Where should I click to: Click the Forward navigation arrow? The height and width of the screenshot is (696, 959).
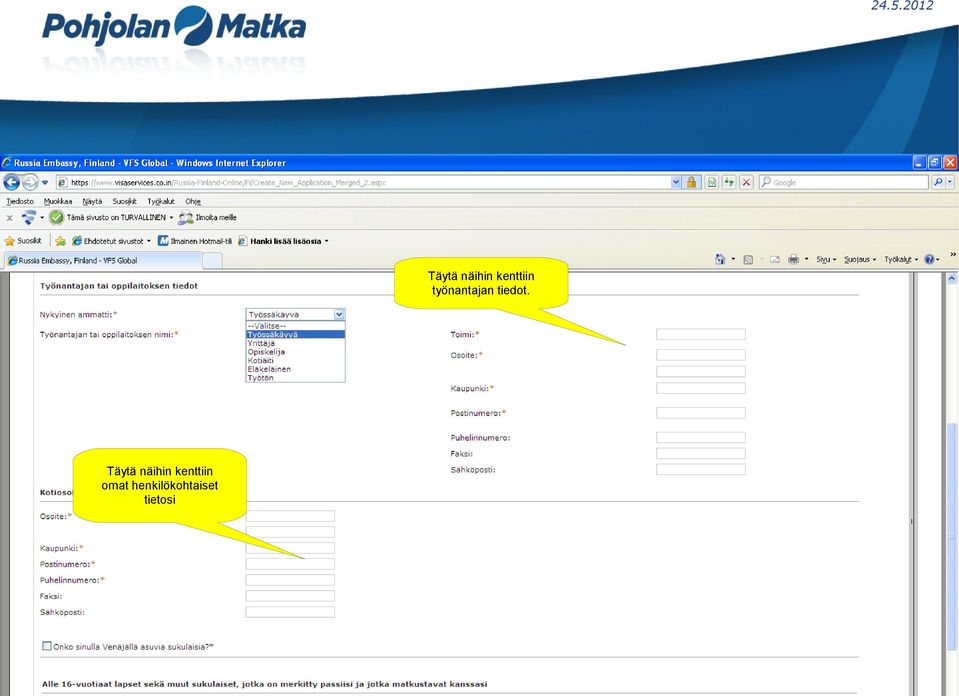[x=30, y=182]
